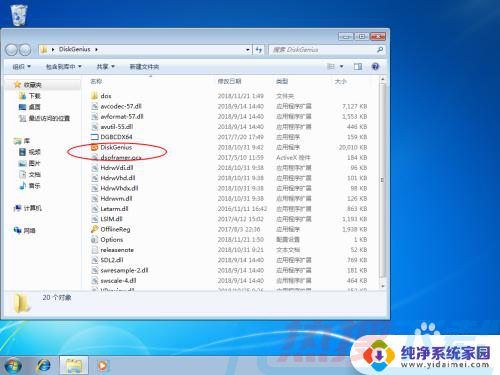Select the avcodec-57.dll file
The image size is (500, 375).
click(x=121, y=106)
